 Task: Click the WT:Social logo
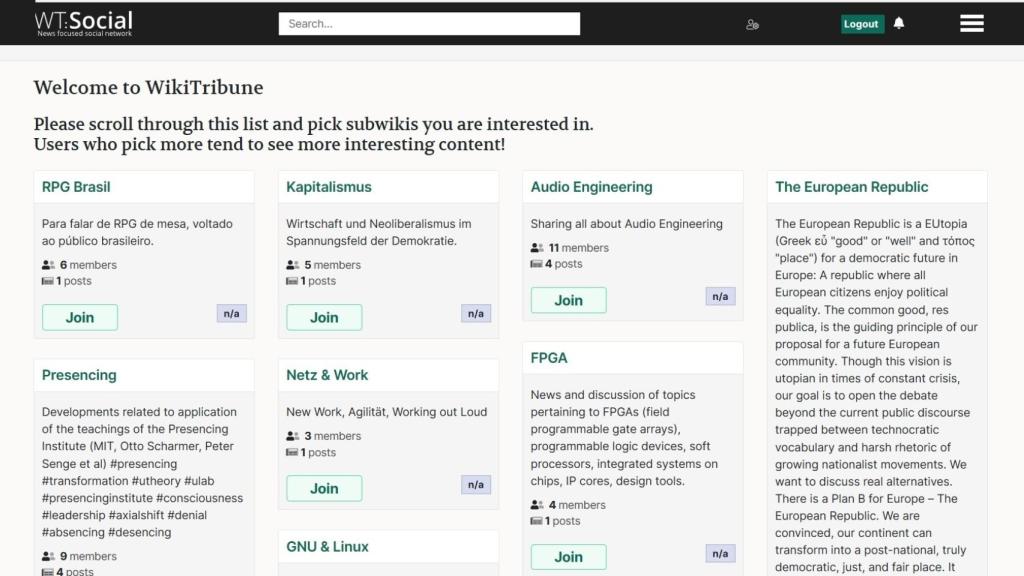[x=84, y=22]
